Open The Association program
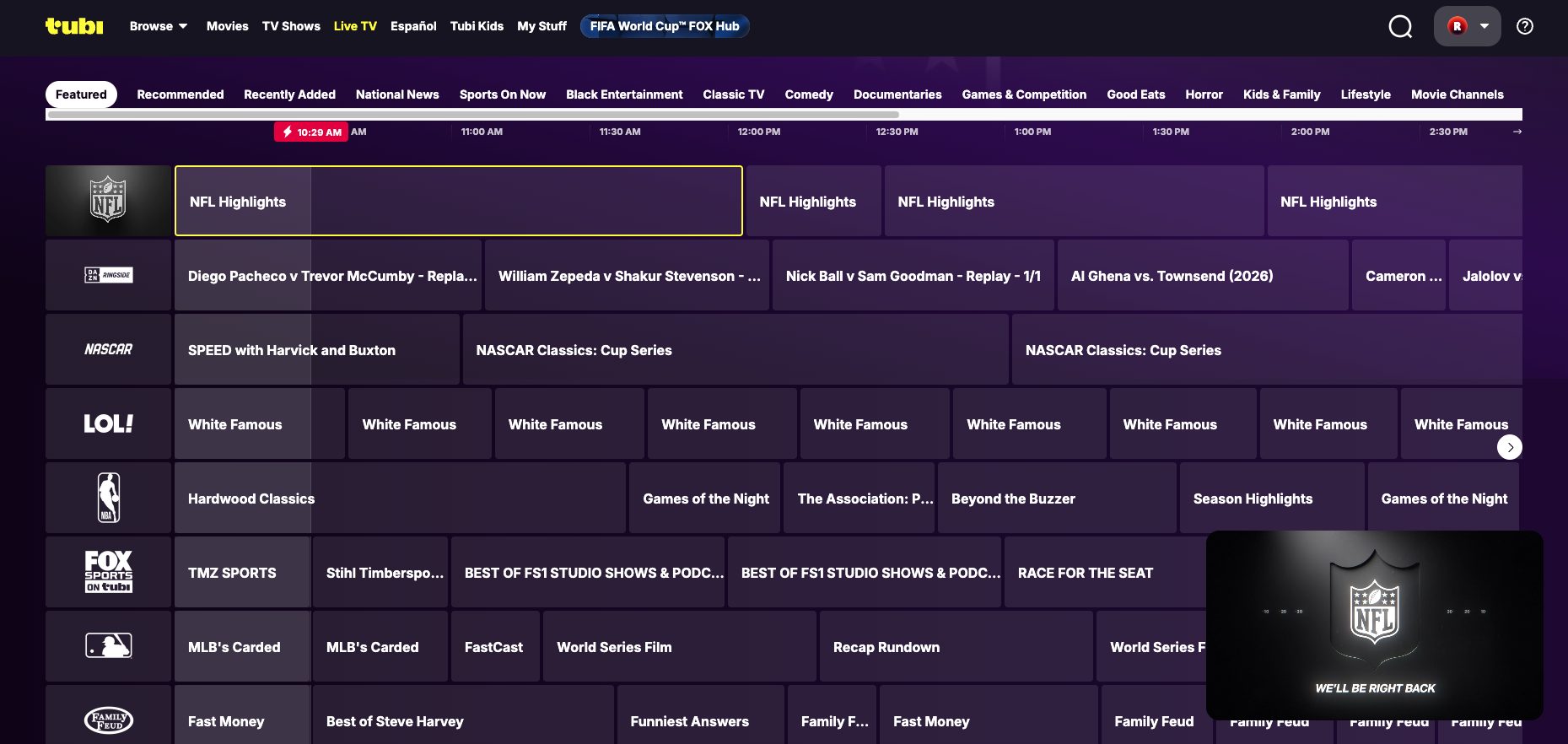The width and height of the screenshot is (1568, 744). click(x=859, y=498)
